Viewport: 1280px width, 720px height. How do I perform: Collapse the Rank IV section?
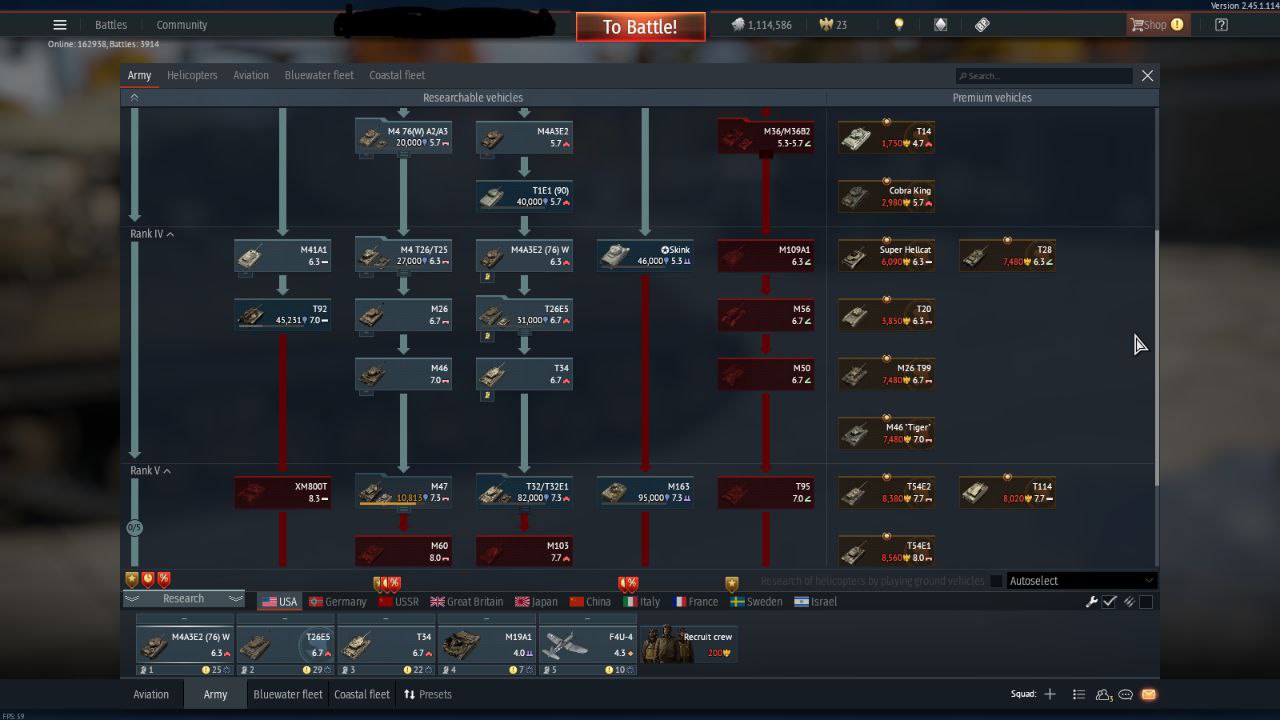tap(170, 234)
